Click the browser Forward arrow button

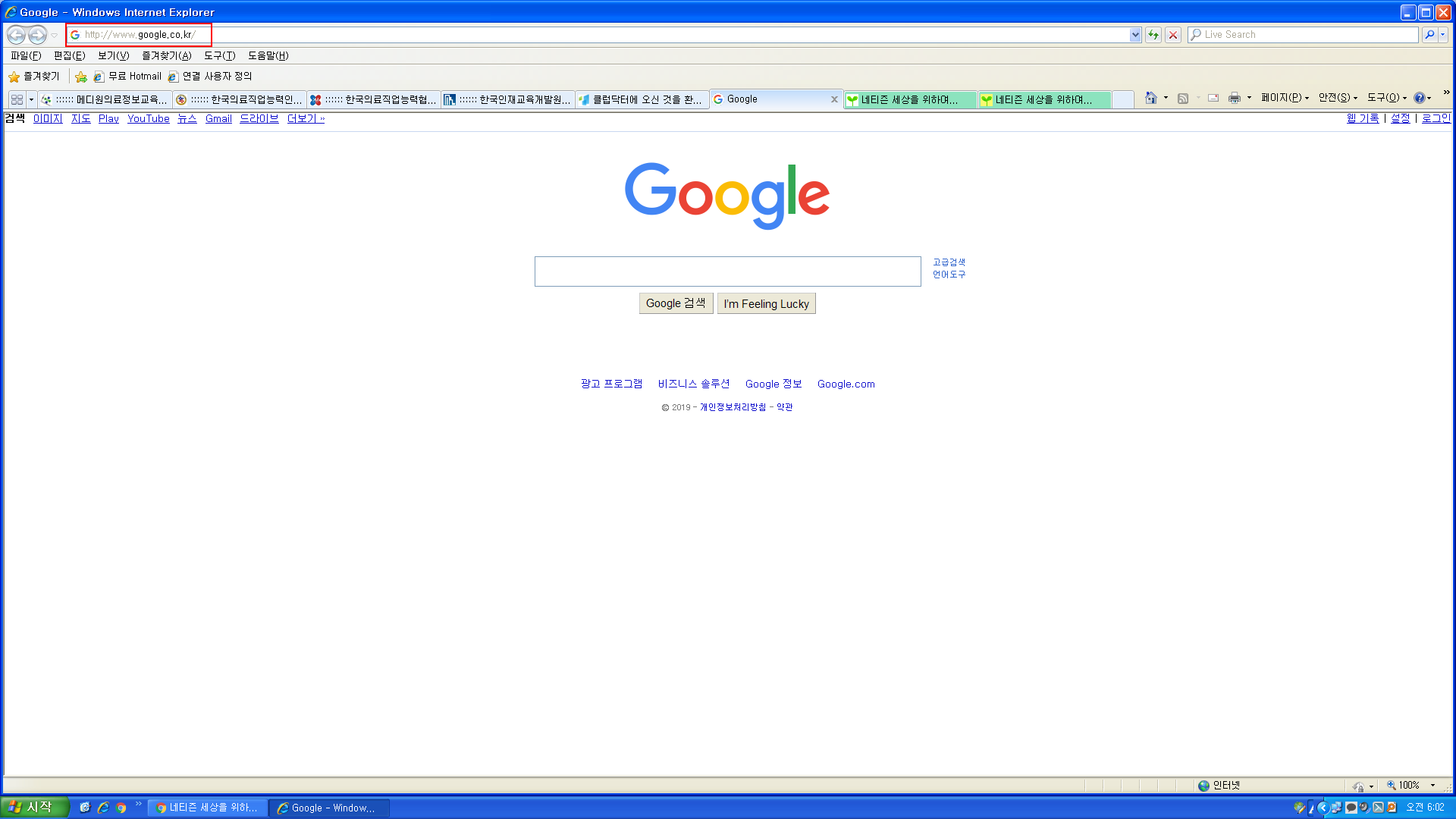tap(37, 35)
